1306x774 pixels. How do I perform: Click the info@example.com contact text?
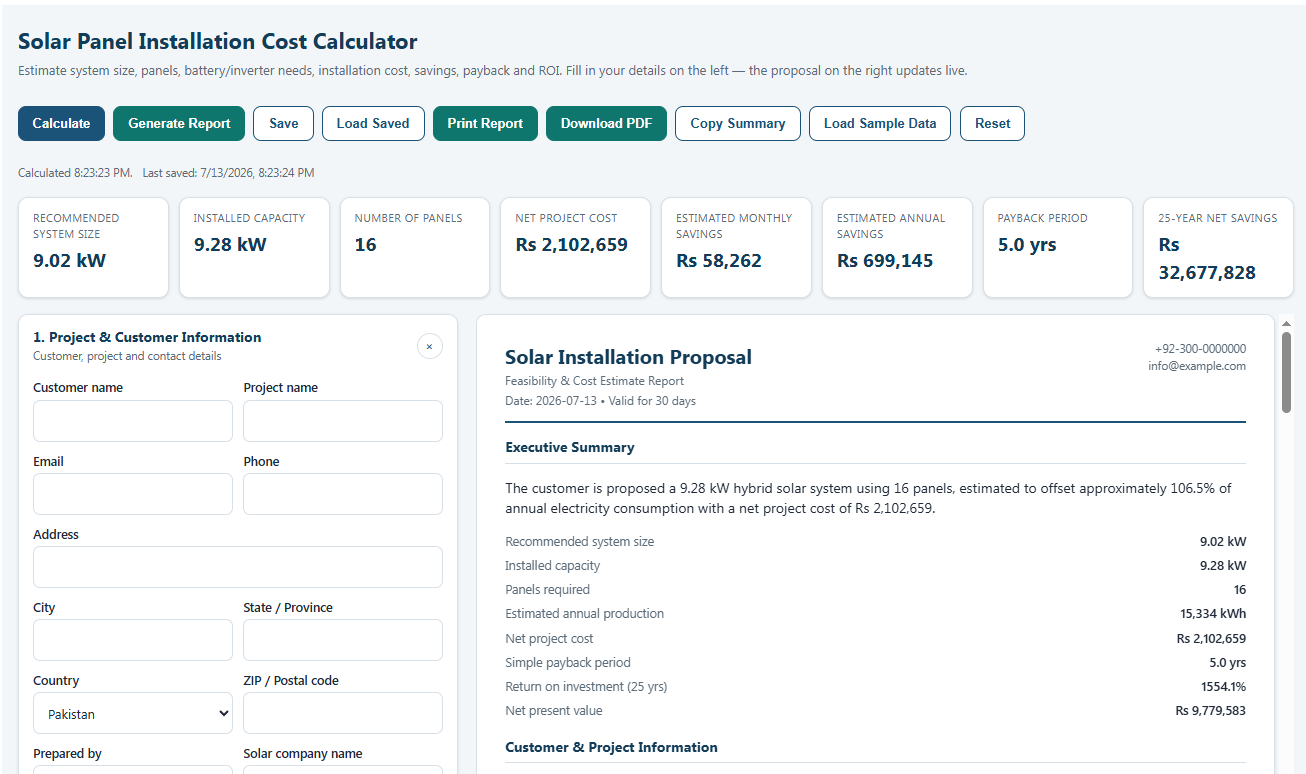pyautogui.click(x=1197, y=366)
